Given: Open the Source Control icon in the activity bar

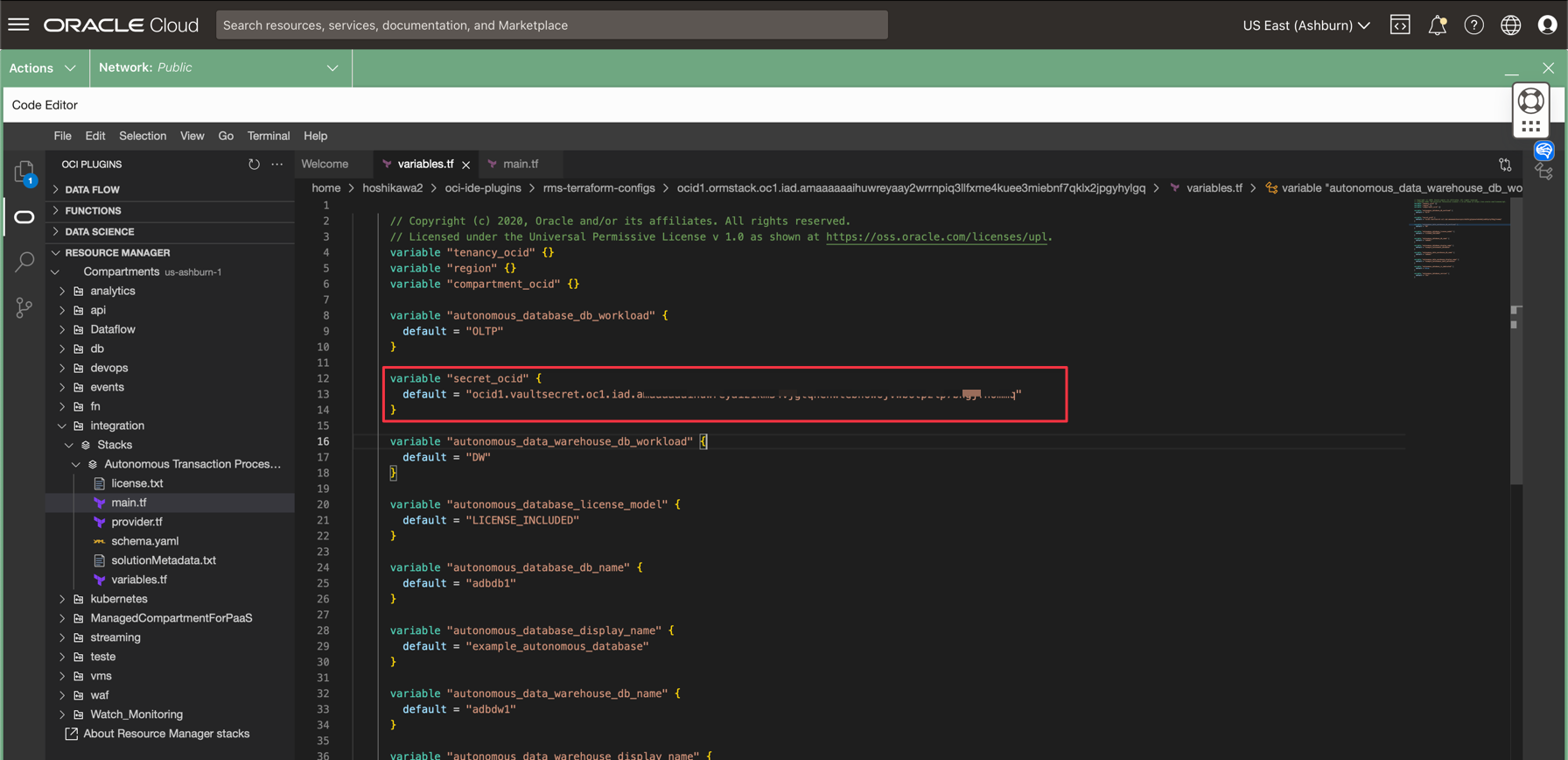Looking at the screenshot, I should (x=24, y=307).
